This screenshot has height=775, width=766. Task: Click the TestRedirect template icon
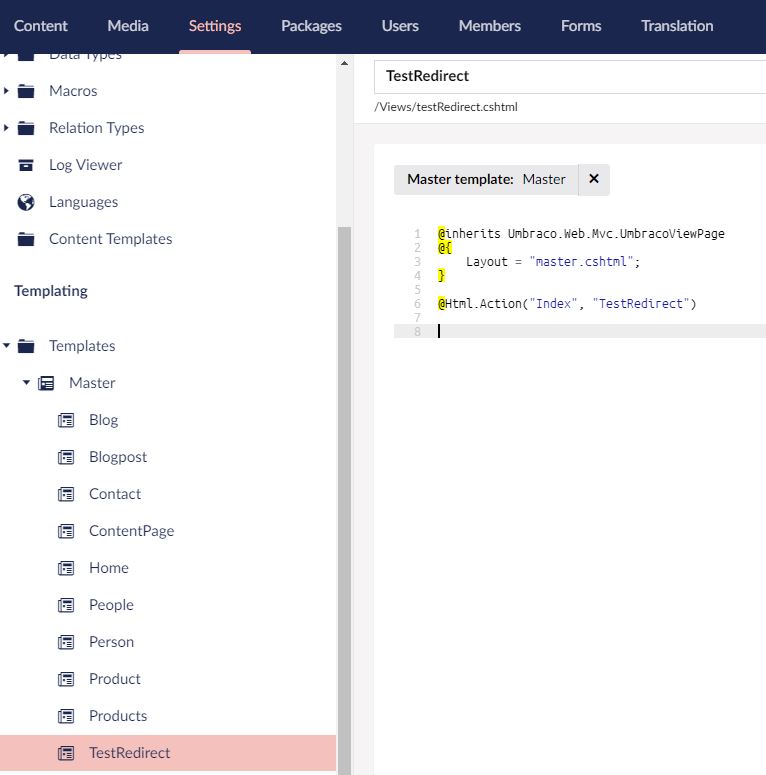point(66,753)
